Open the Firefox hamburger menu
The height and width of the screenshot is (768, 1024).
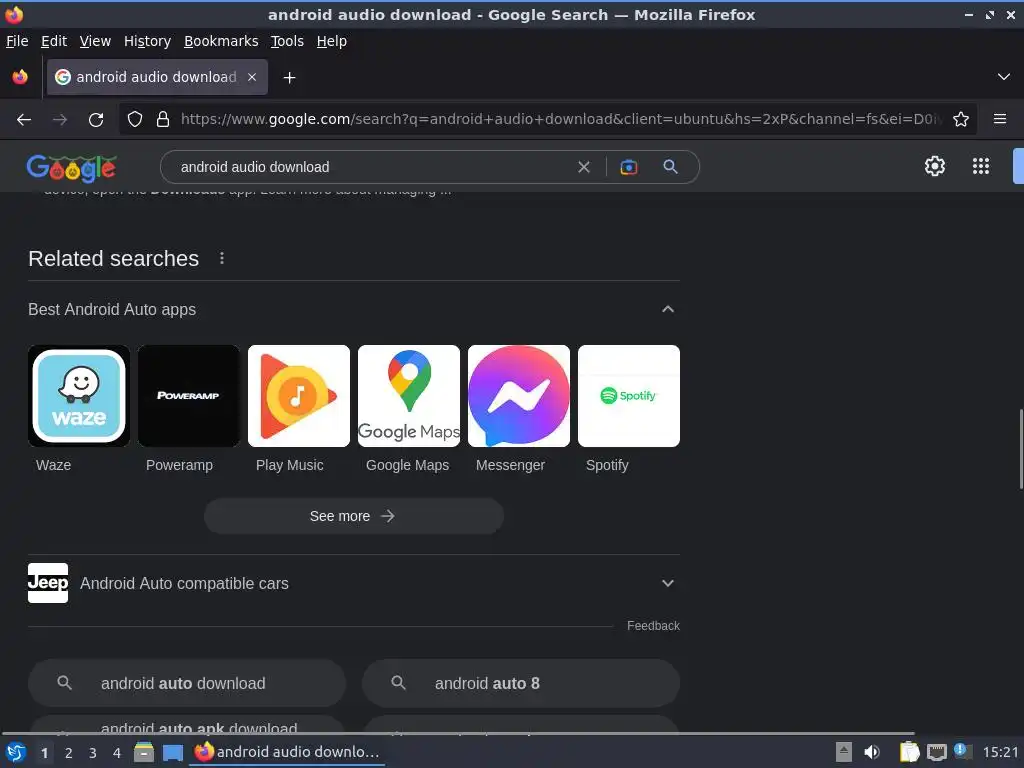pyautogui.click(x=1000, y=119)
